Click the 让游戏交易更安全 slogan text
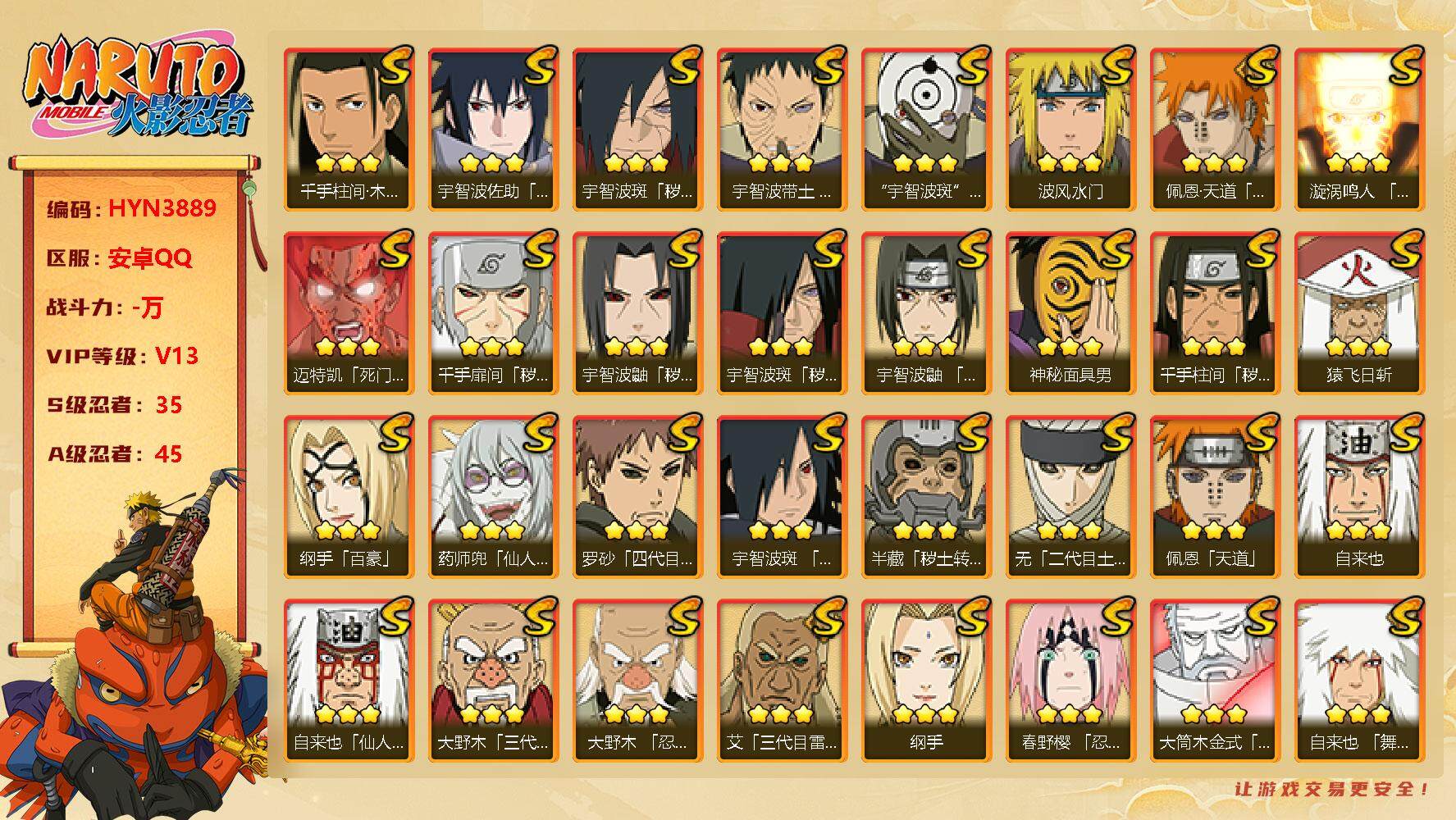 pos(1333,789)
